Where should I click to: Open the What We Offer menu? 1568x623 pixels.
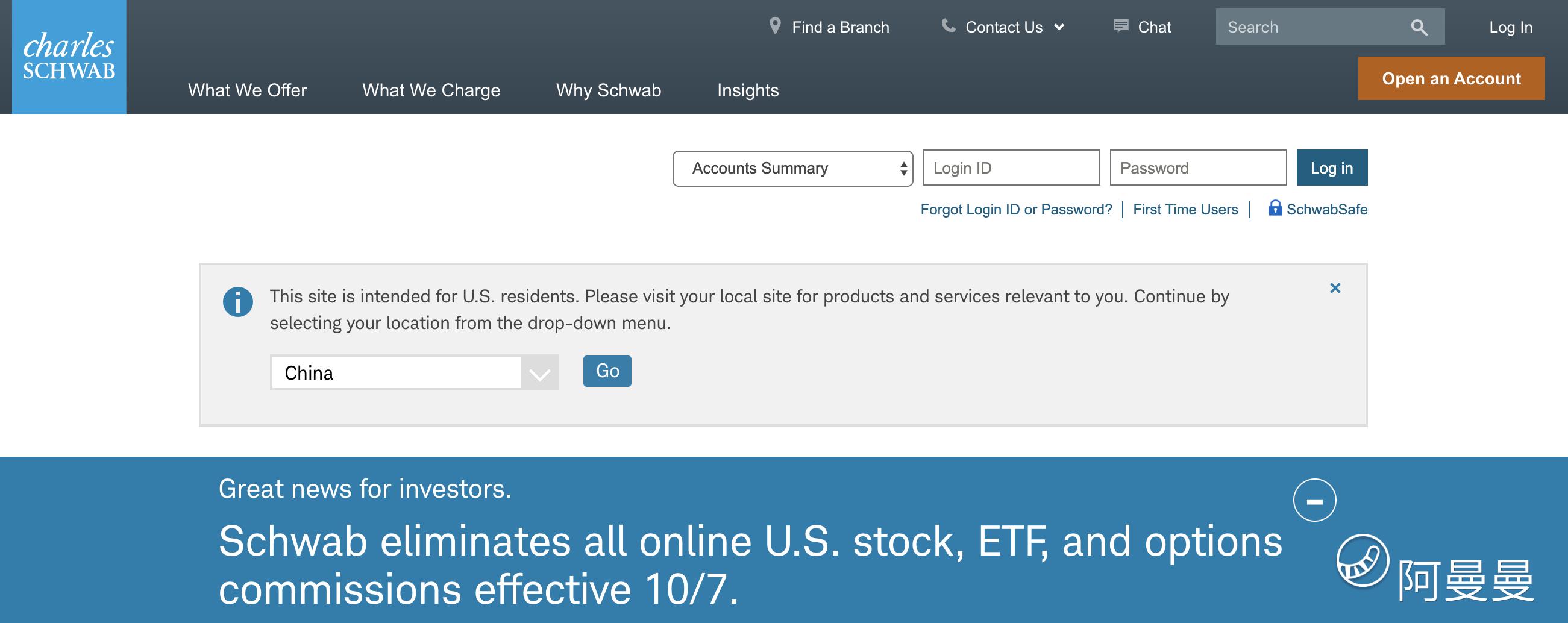247,90
